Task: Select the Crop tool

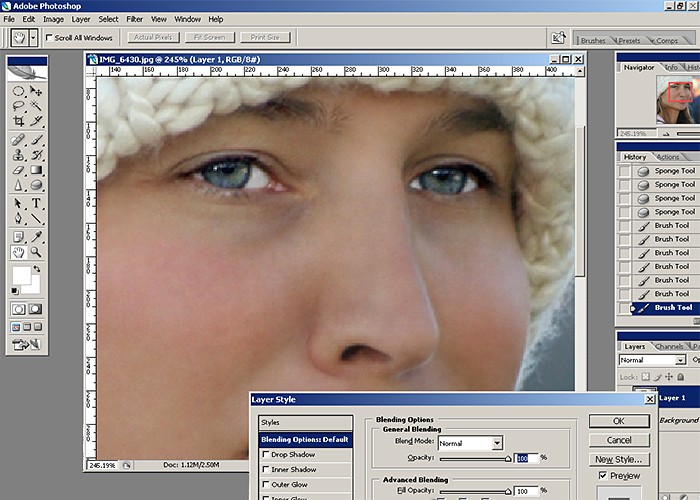Action: click(18, 121)
